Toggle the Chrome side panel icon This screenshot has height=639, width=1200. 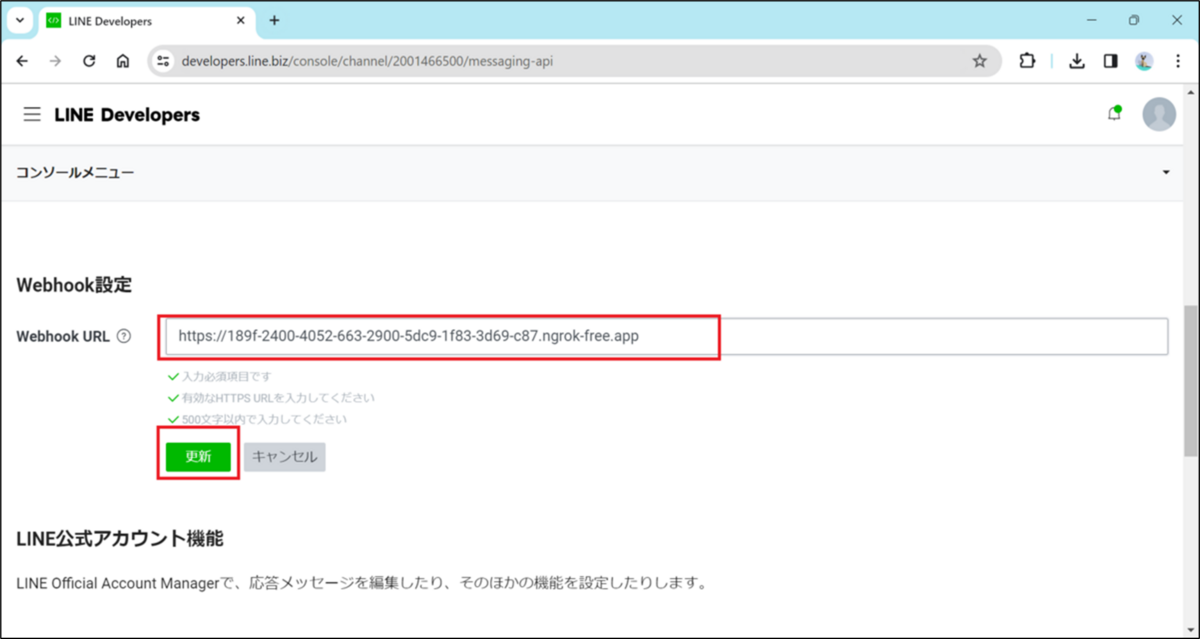coord(1110,61)
